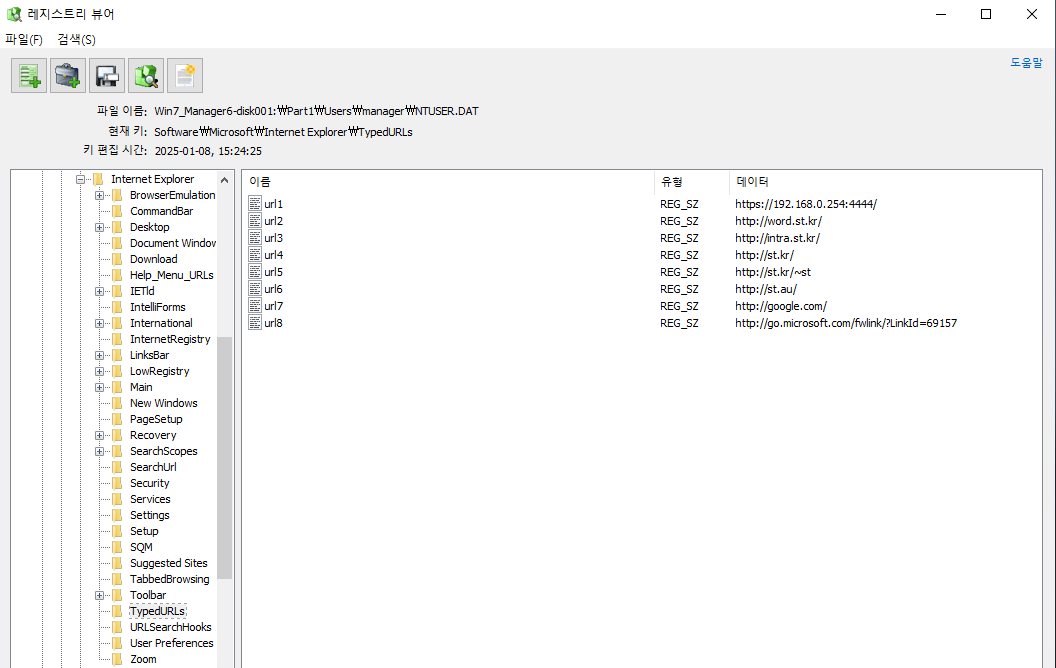The image size is (1056, 668).
Task: Click the floppy disk save/print toolbar icon
Action: tap(107, 75)
